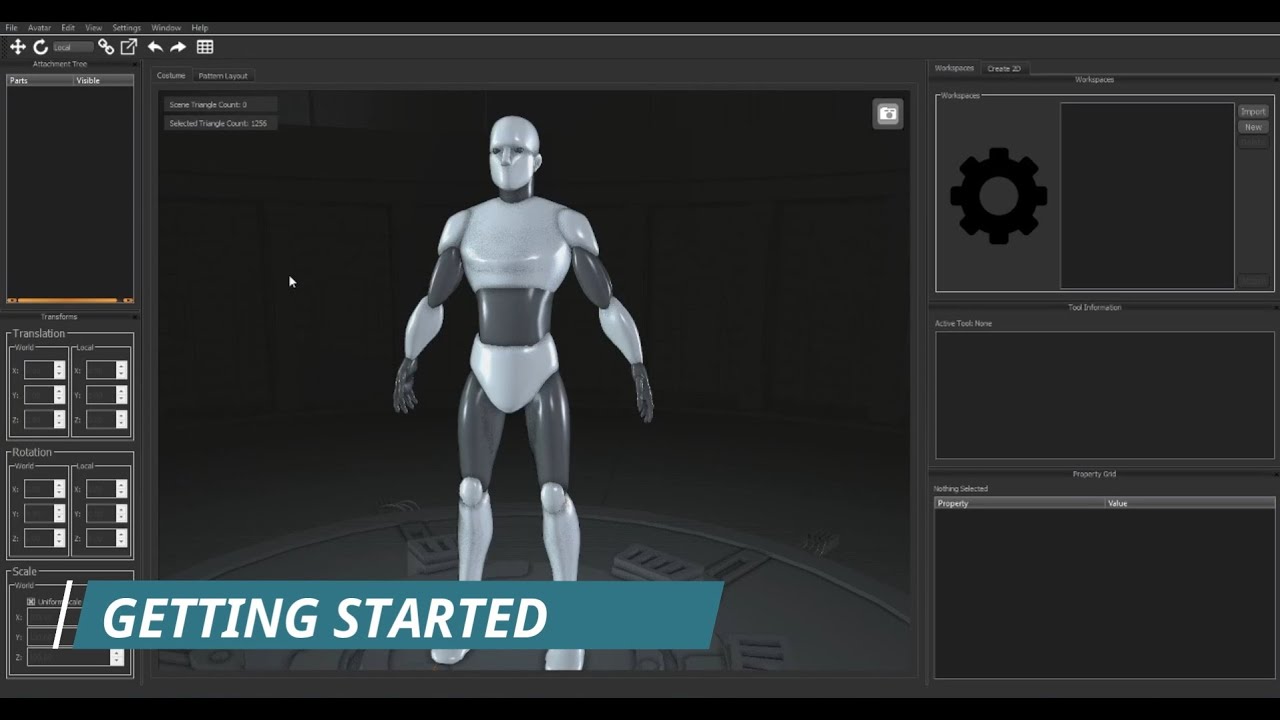Click the Redo arrow icon
This screenshot has width=1280, height=720.
pyautogui.click(x=178, y=47)
